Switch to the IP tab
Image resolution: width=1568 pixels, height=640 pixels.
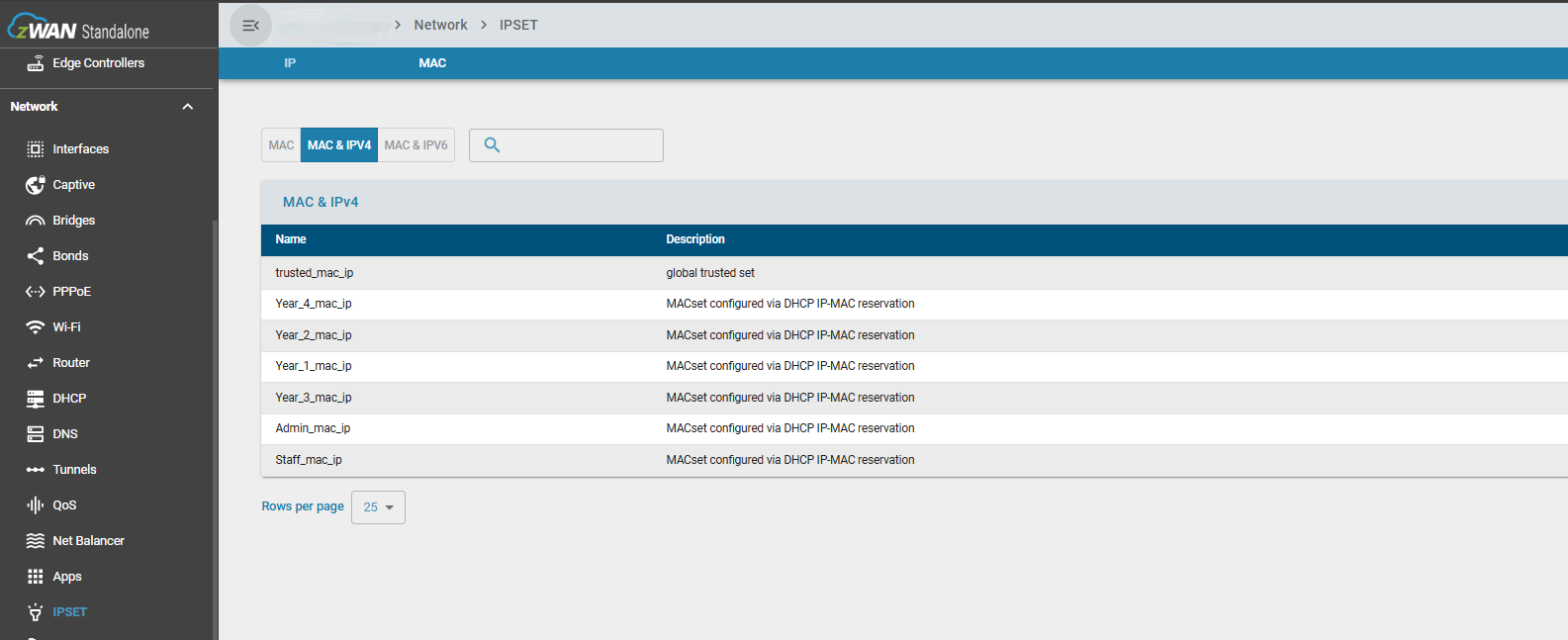290,63
